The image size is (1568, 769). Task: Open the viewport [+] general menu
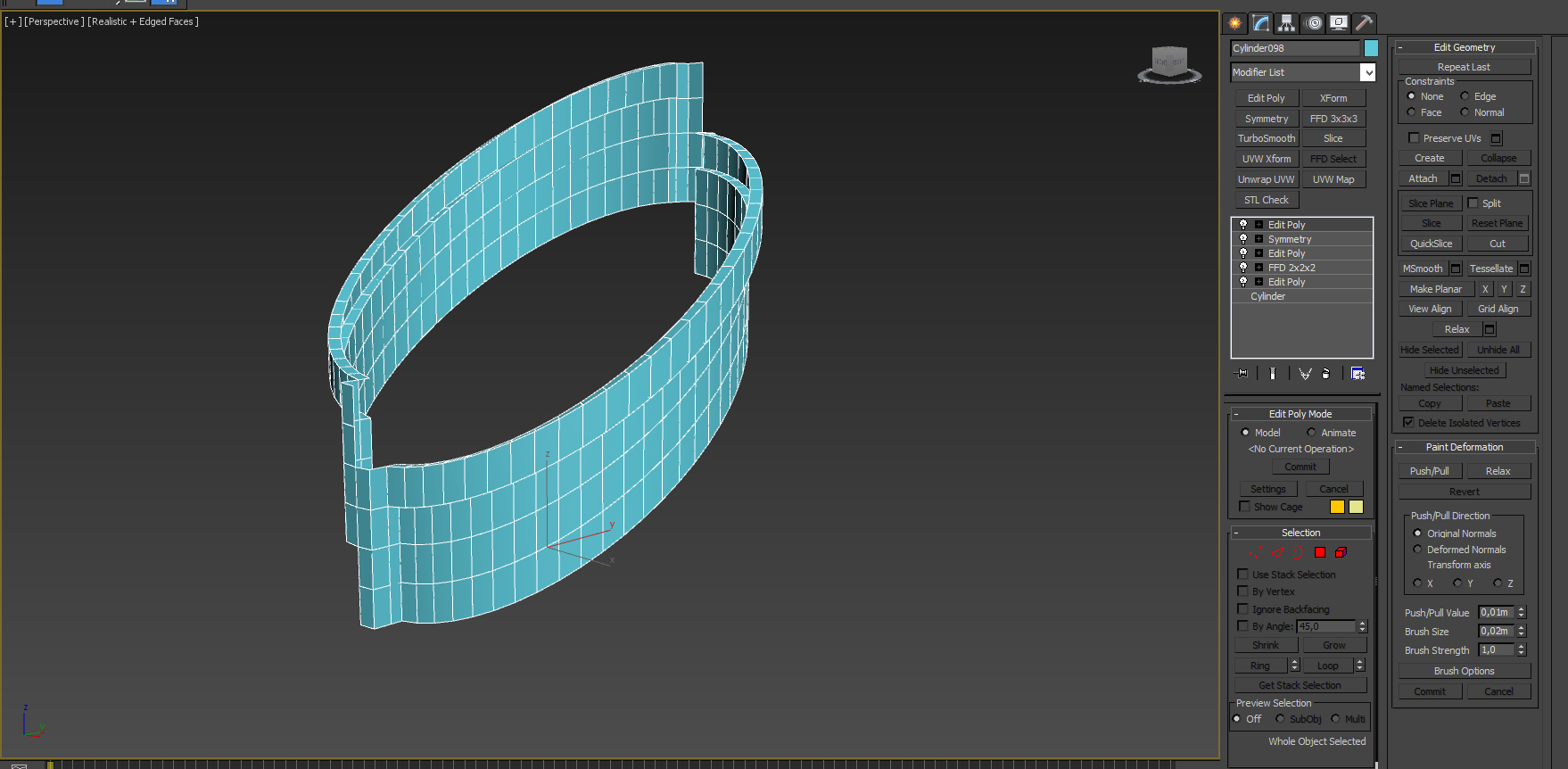[12, 21]
